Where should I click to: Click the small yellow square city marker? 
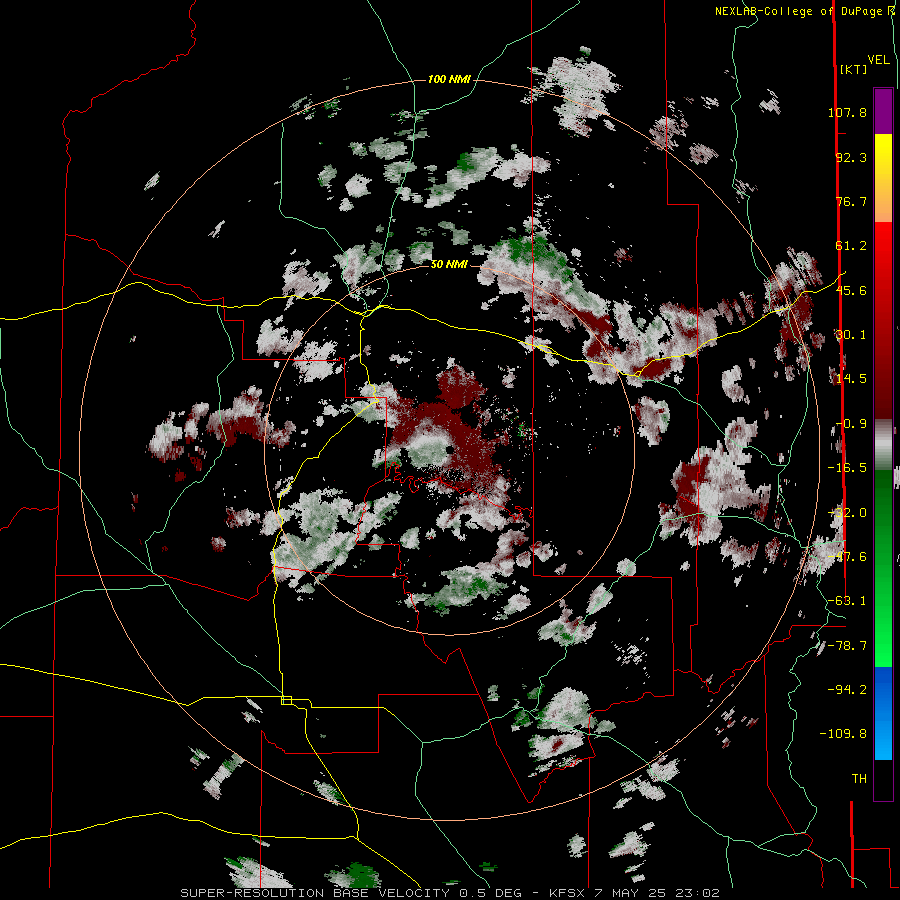[x=286, y=700]
